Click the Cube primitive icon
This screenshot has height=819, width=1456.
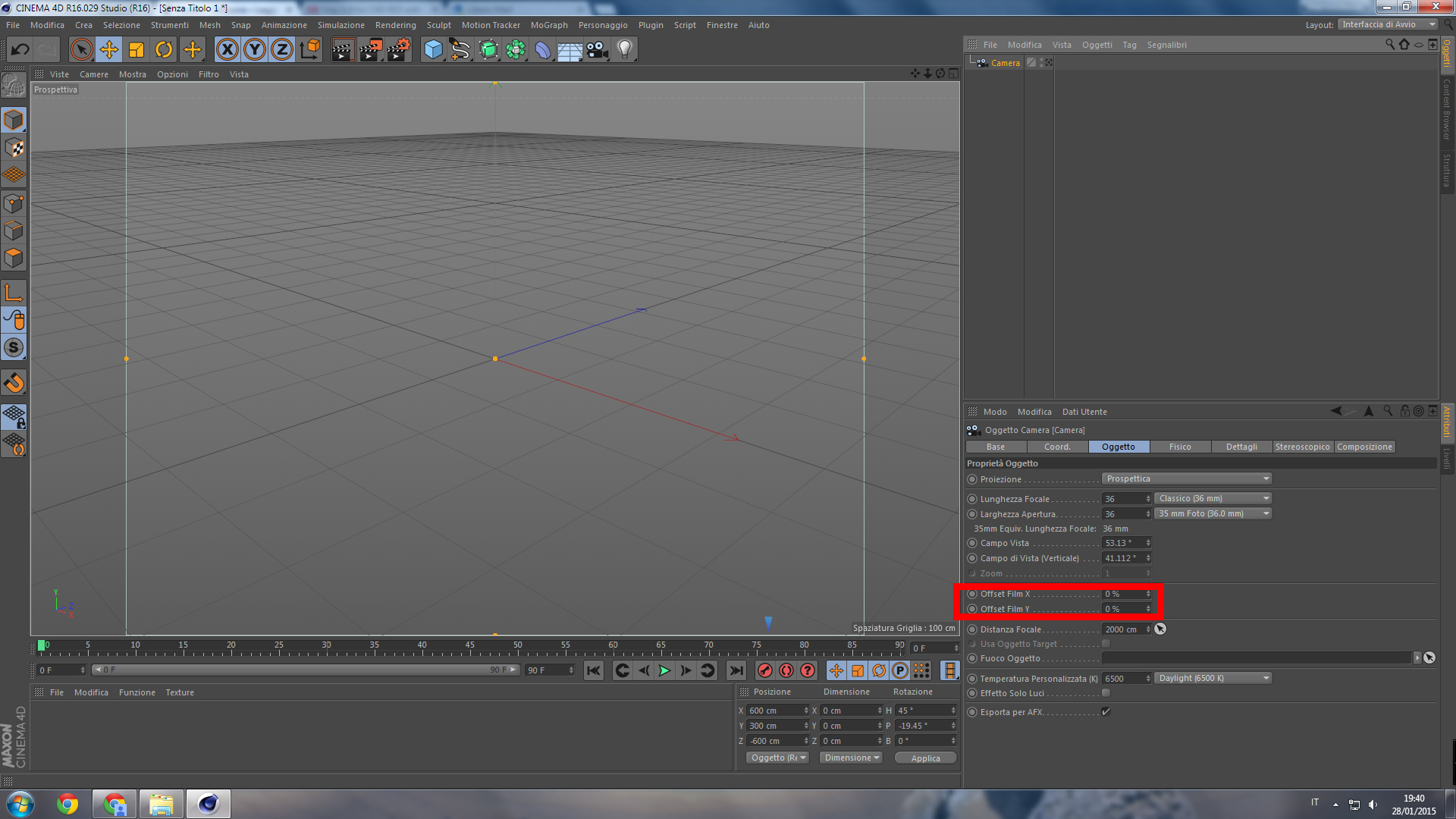coord(433,50)
